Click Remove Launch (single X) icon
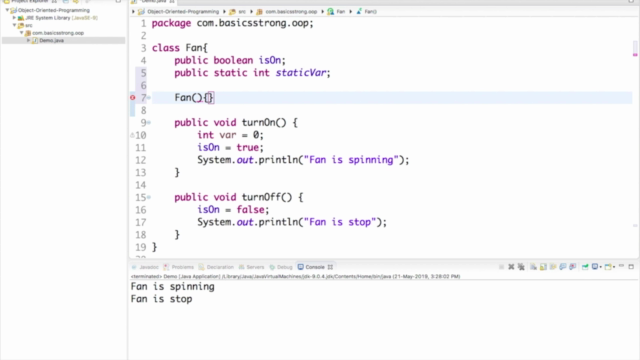The image size is (640, 360). 511,267
